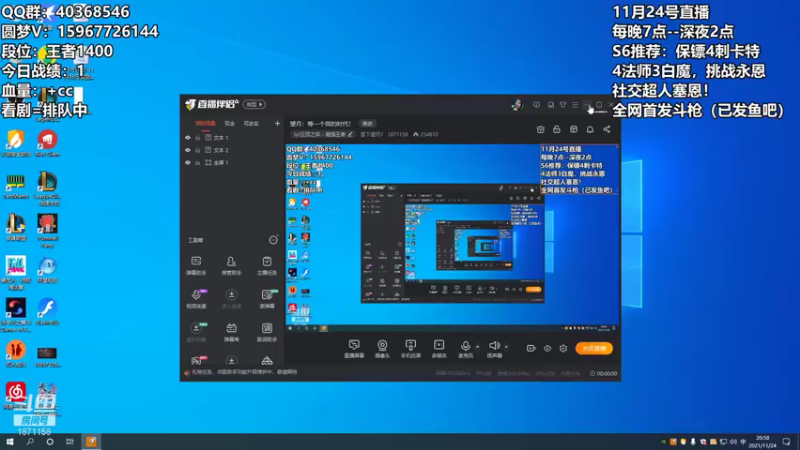Click the share icon above the preview
This screenshot has height=450, width=800.
pos(607,130)
